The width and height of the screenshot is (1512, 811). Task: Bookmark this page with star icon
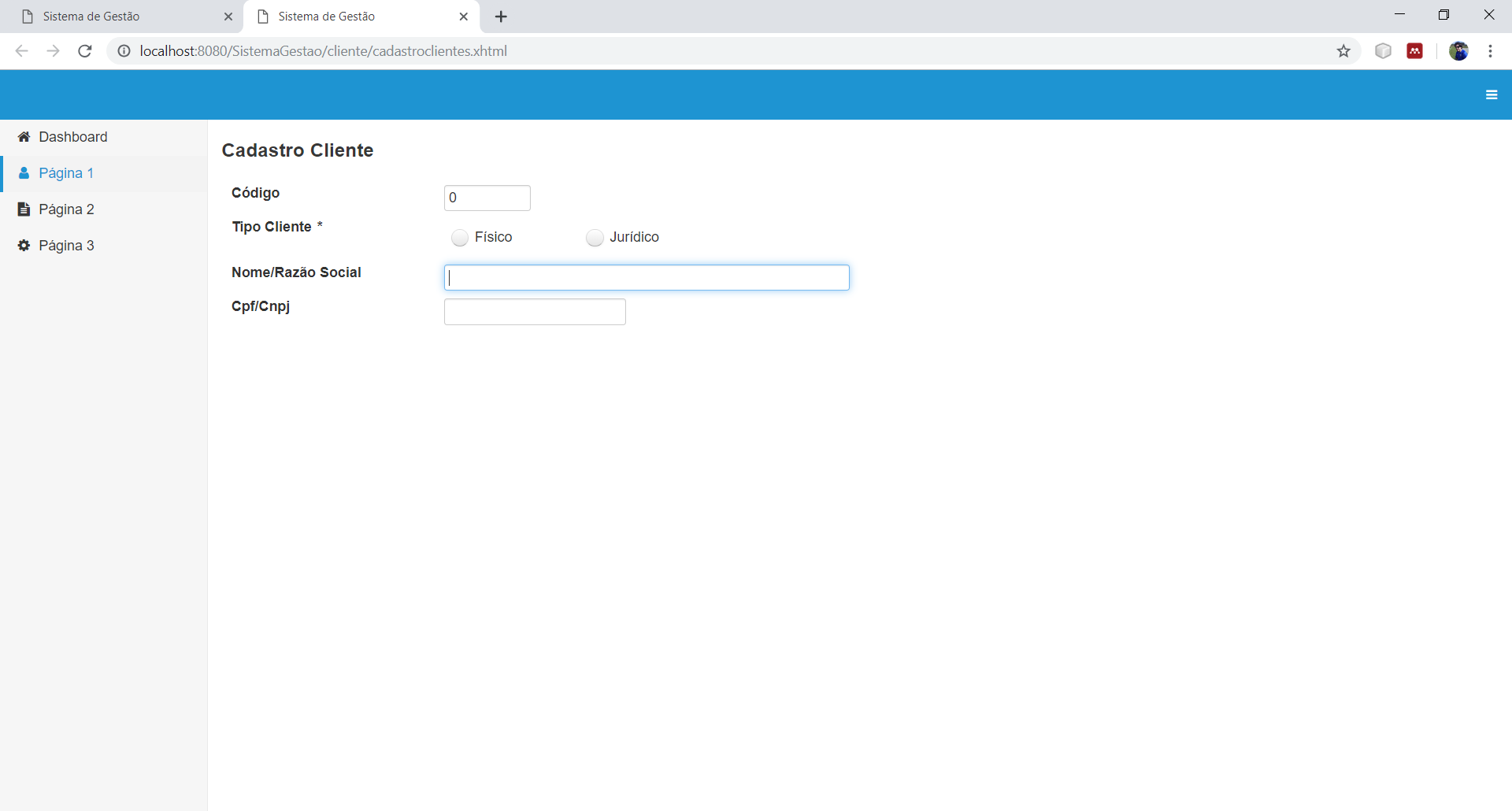1343,51
